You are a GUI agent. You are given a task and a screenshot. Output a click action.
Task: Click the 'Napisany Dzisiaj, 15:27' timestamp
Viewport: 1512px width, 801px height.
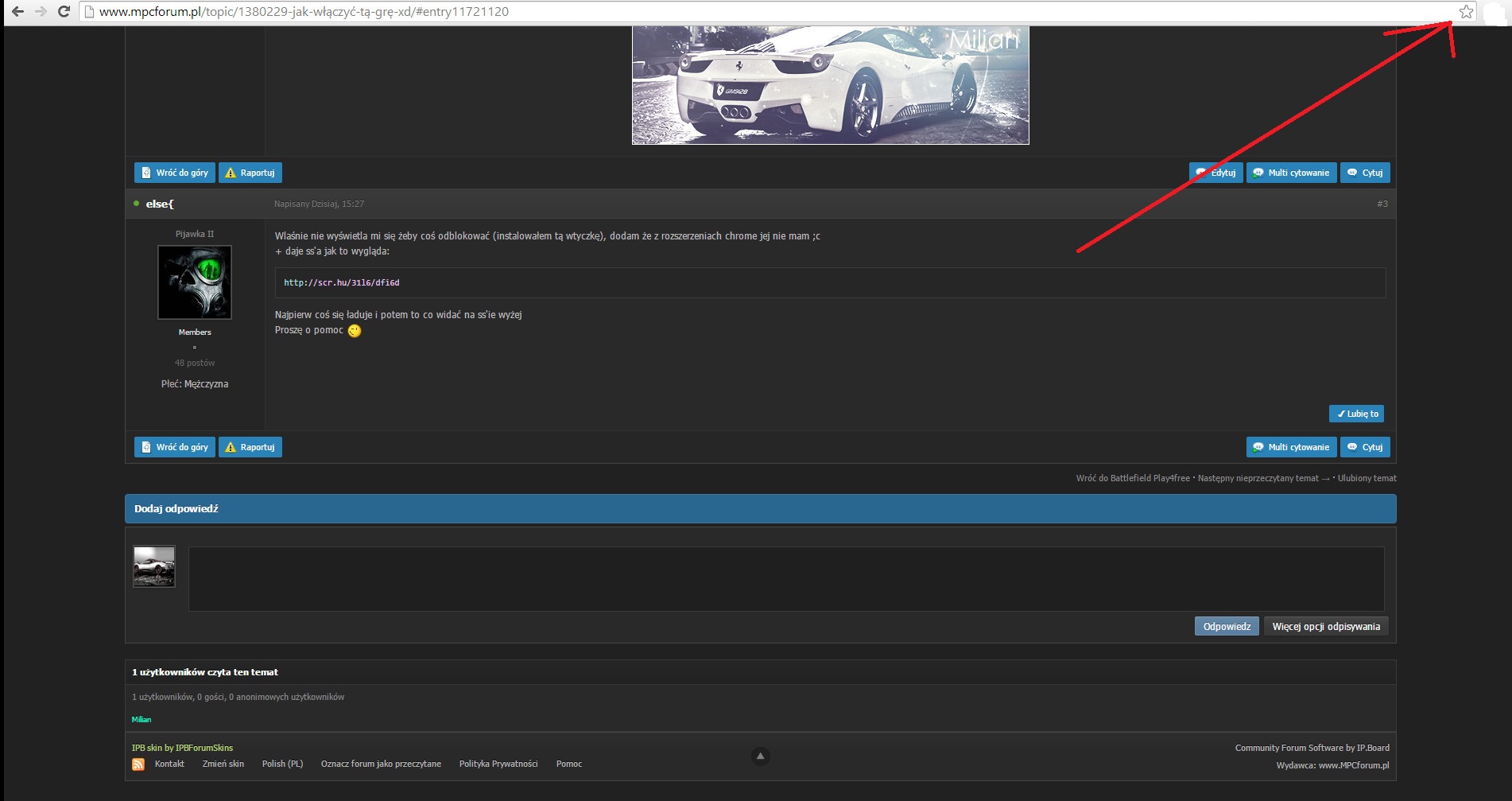pos(319,204)
